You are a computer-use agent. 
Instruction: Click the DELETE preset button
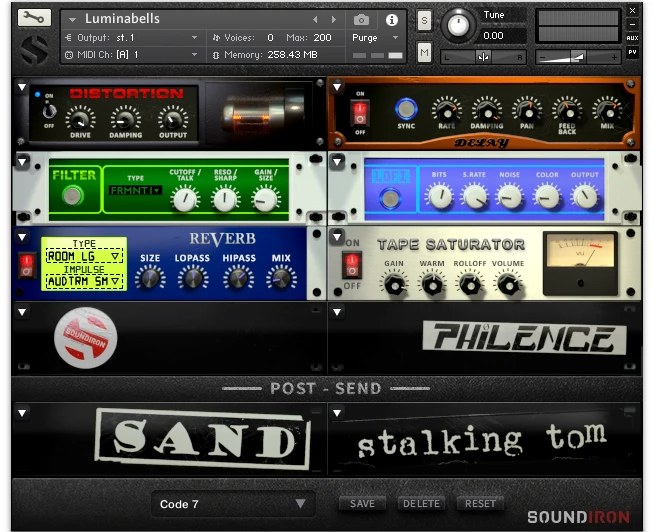coord(421,504)
